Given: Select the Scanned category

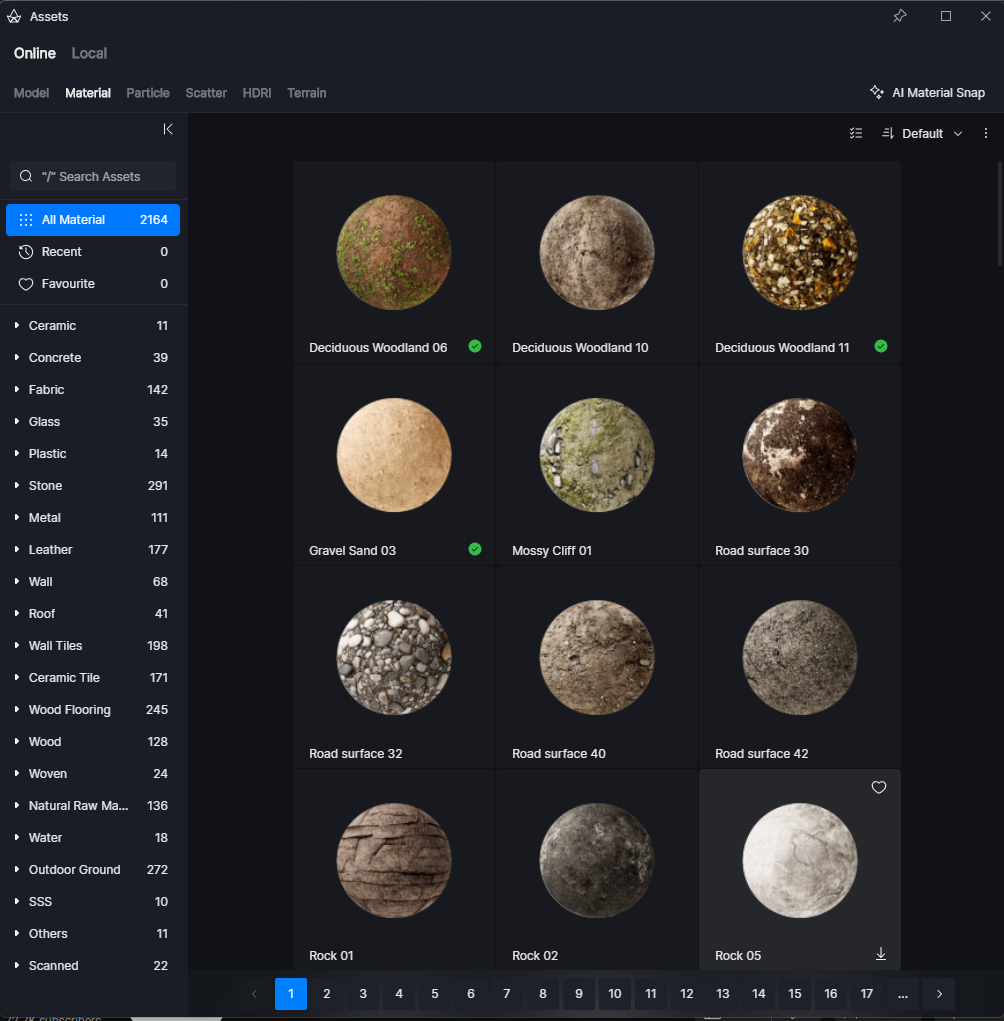Looking at the screenshot, I should click(x=93, y=965).
